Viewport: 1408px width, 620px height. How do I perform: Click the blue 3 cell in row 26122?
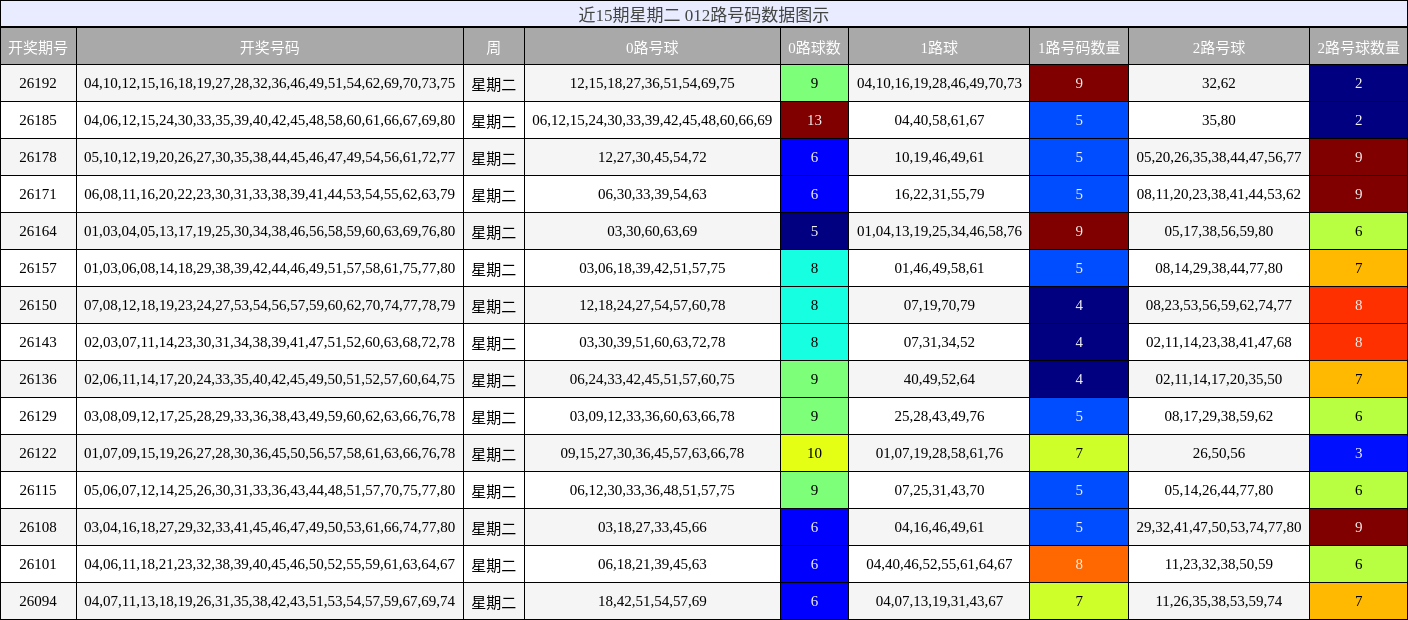point(1358,453)
